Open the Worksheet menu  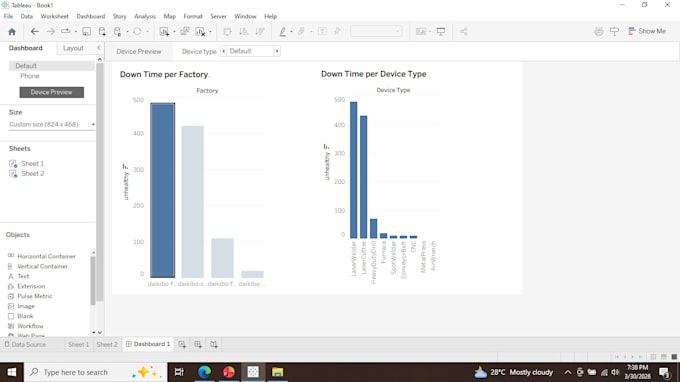click(55, 16)
